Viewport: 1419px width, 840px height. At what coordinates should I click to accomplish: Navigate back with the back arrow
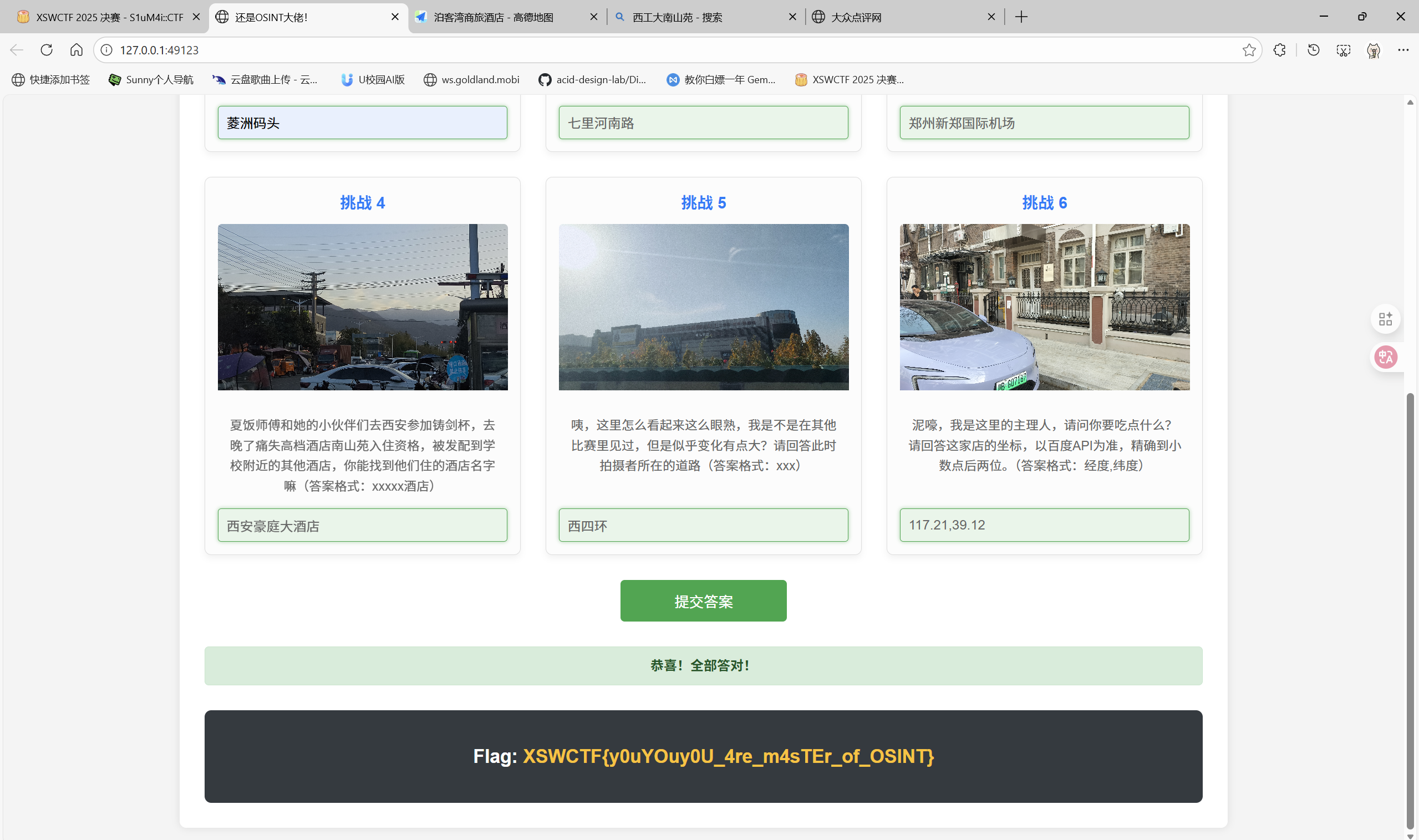coord(16,50)
